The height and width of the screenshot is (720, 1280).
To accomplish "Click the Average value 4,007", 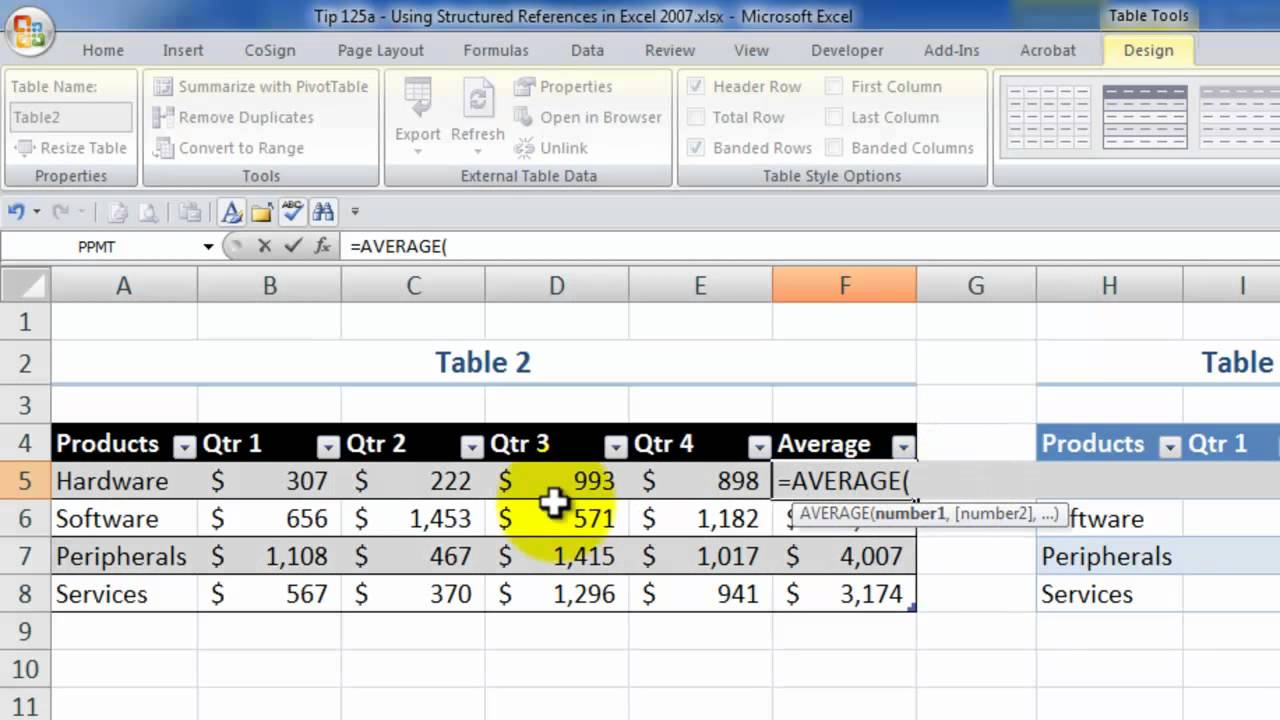I will click(x=844, y=556).
